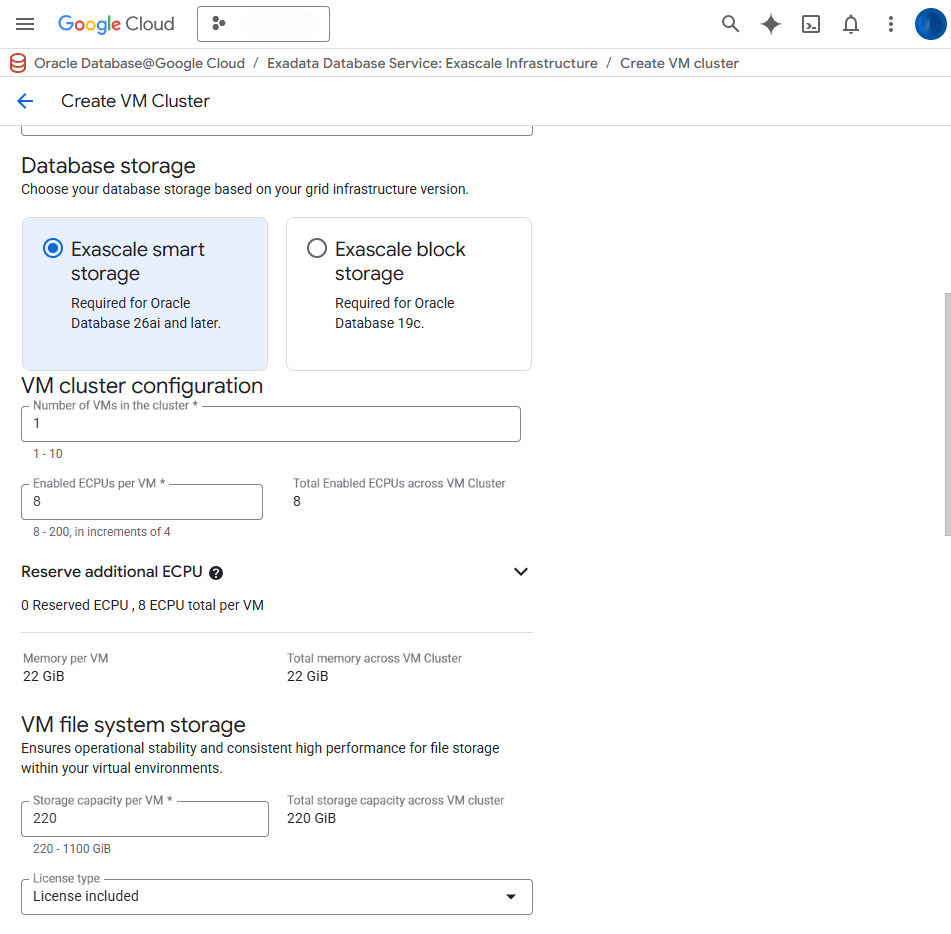The width and height of the screenshot is (951, 934).
Task: Open the project picker dropdown
Action: click(263, 23)
